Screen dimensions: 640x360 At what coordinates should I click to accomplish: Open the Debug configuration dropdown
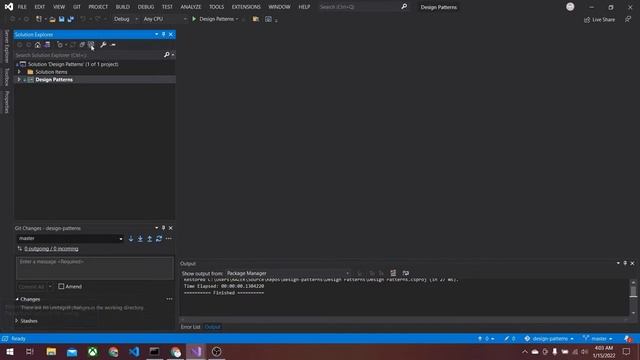[x=125, y=19]
